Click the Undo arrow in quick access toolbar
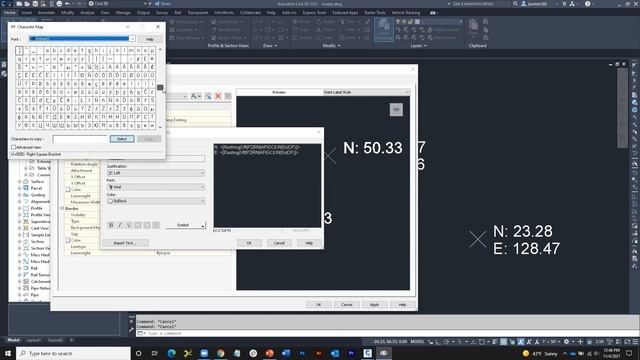Screen dimensions: 640x360 68,4
